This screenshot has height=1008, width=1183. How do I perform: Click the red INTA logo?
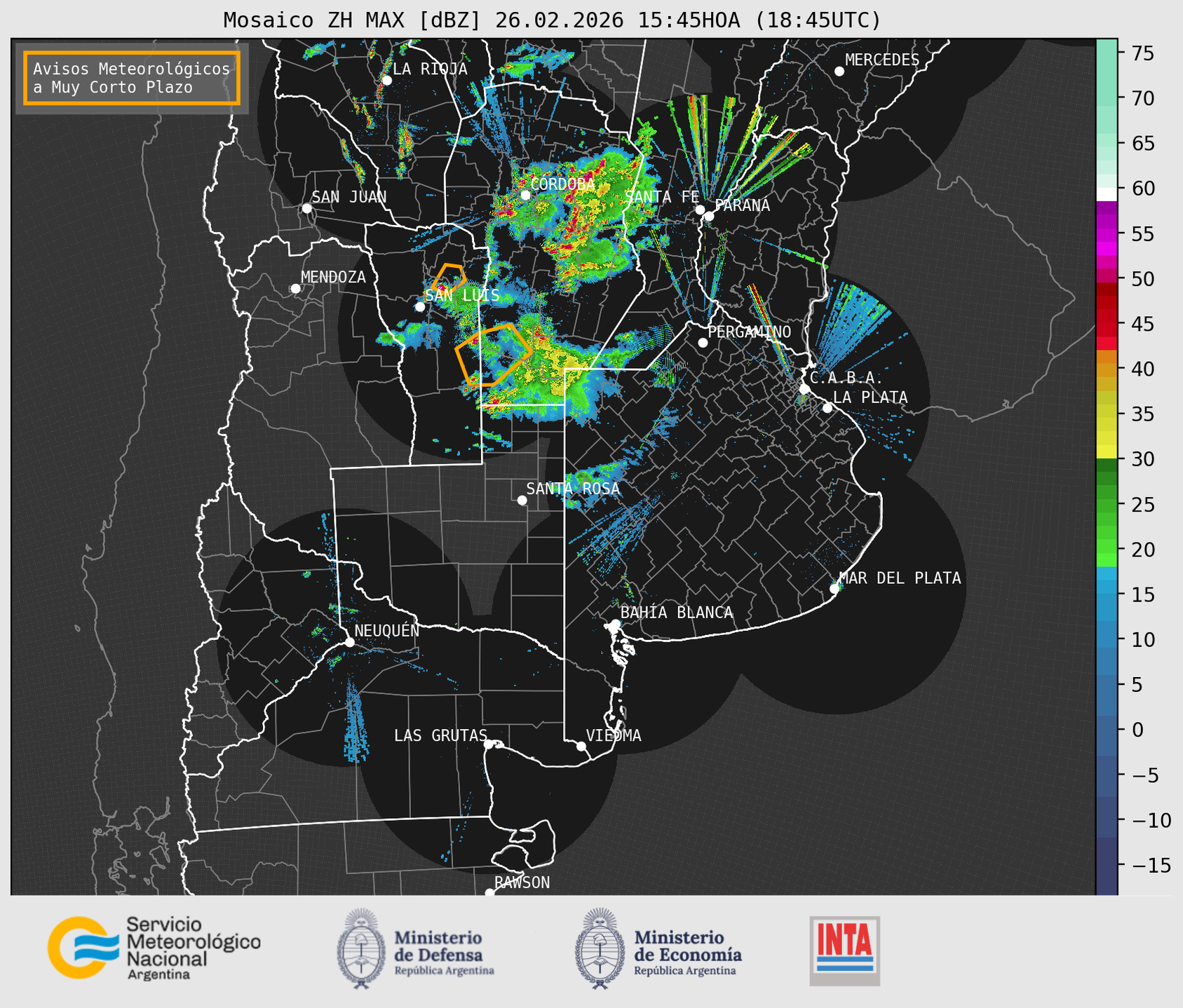coord(844,950)
